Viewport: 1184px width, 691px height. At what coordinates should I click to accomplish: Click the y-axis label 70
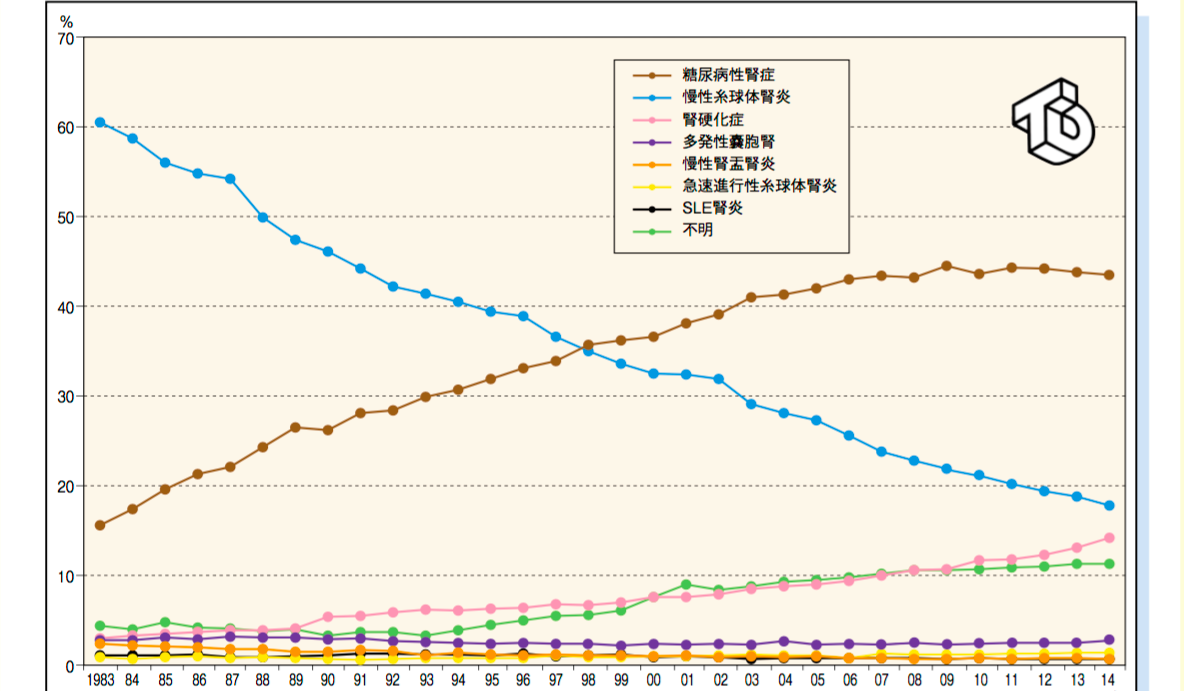[x=66, y=39]
